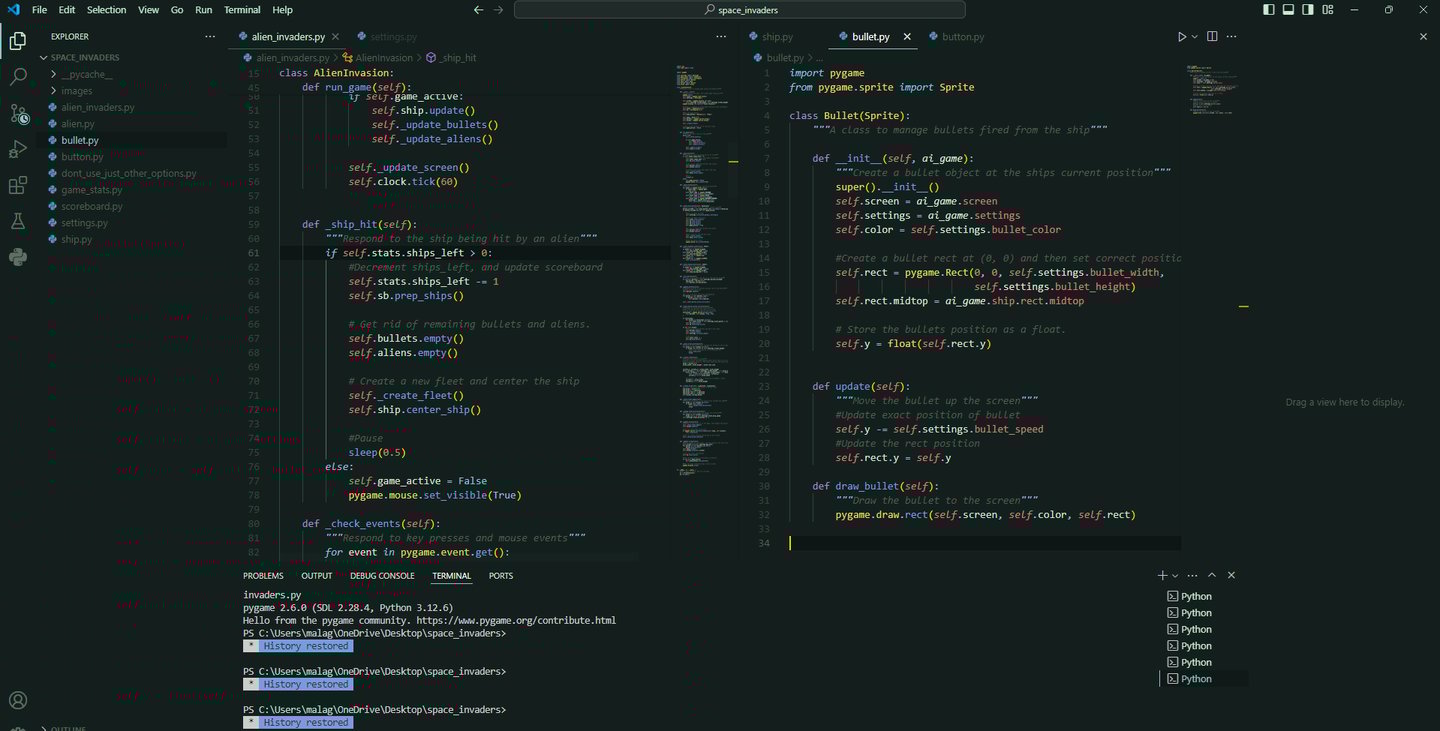1440x731 pixels.
Task: Split the right editor group
Action: pos(1212,37)
